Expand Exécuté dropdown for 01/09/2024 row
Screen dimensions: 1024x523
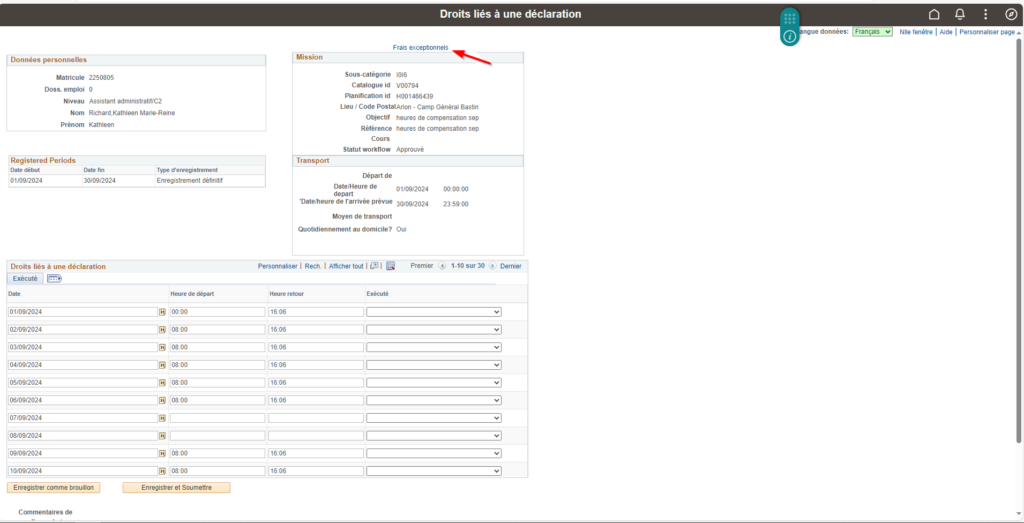point(434,312)
